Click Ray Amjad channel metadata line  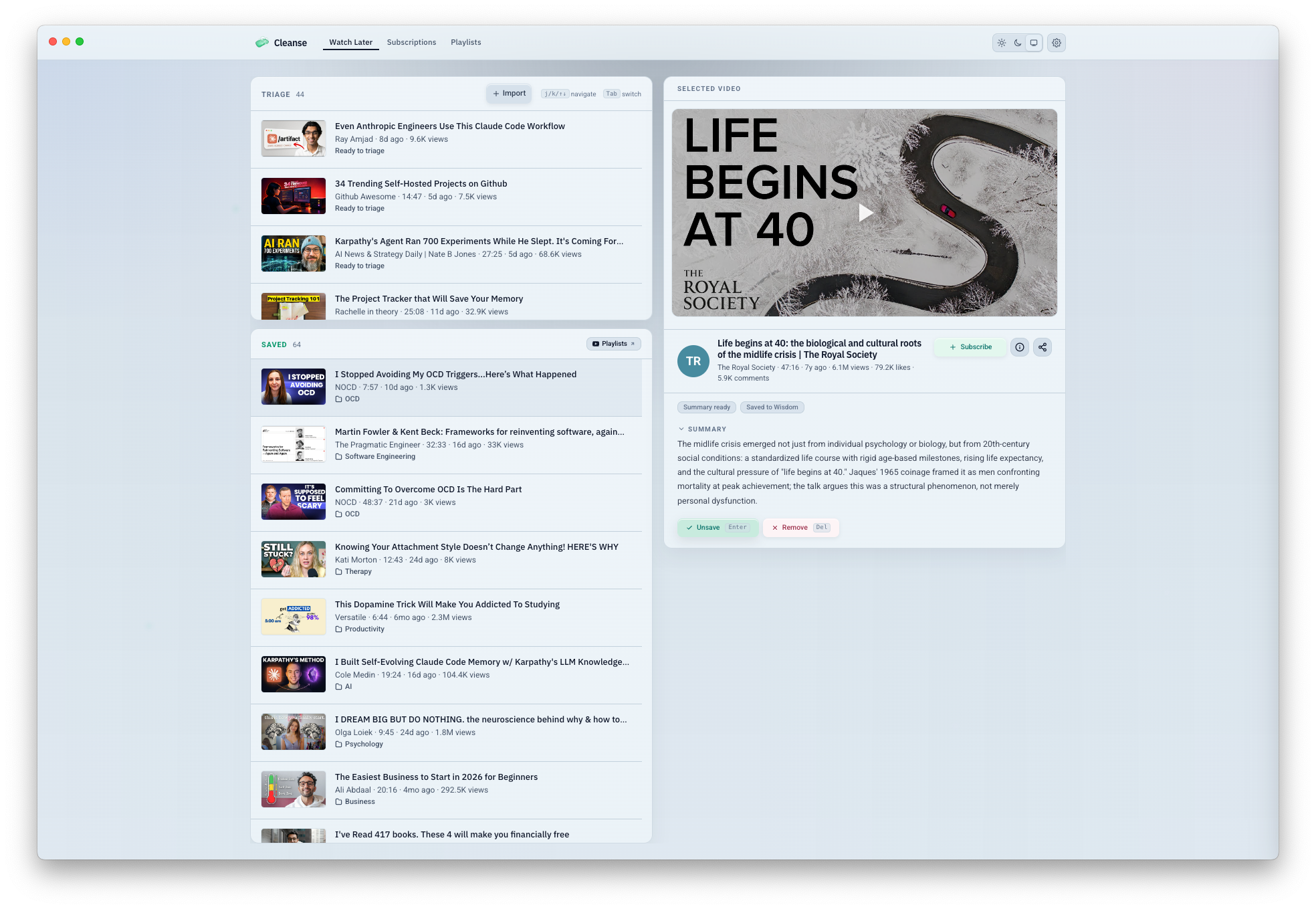[x=391, y=139]
